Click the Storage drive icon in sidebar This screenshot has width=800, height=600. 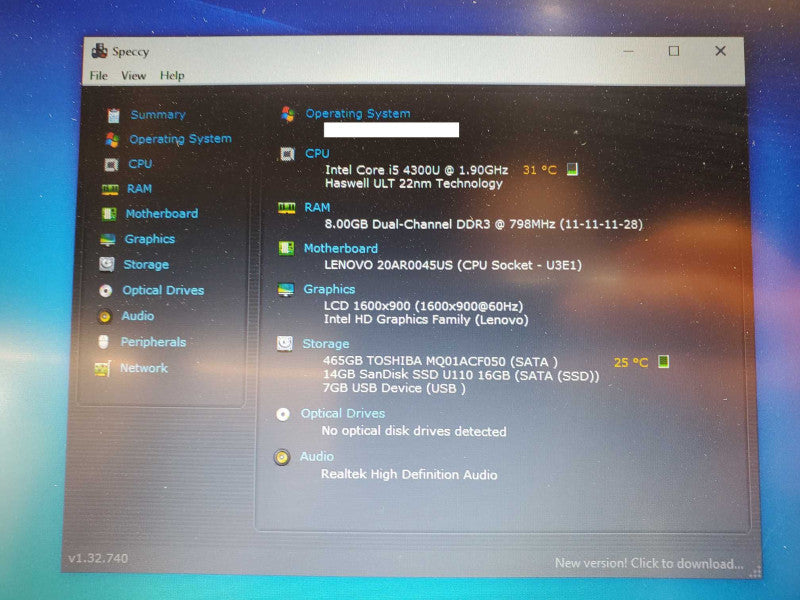pos(107,264)
